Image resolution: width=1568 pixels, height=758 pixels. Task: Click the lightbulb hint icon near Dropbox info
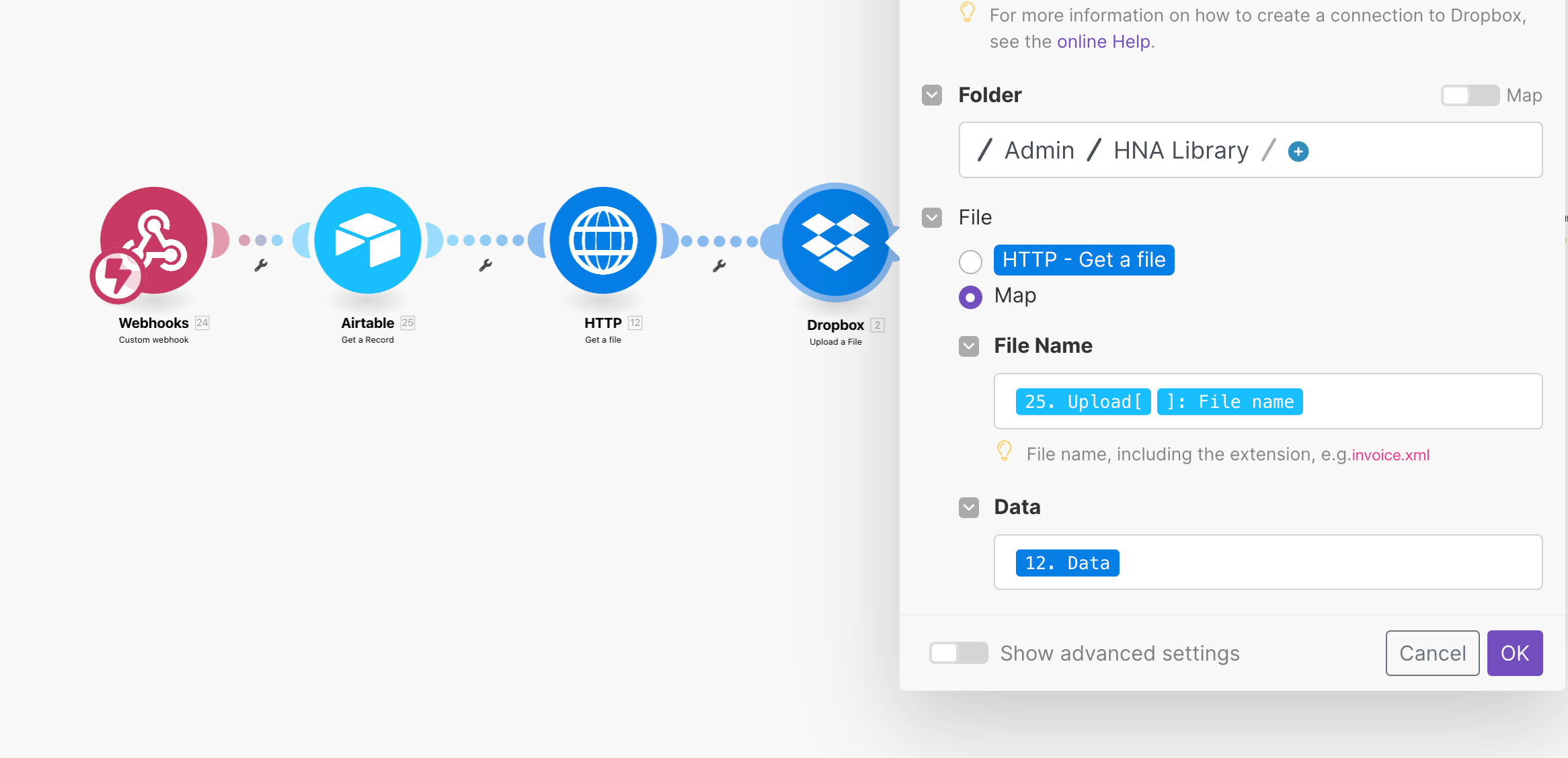click(x=967, y=12)
